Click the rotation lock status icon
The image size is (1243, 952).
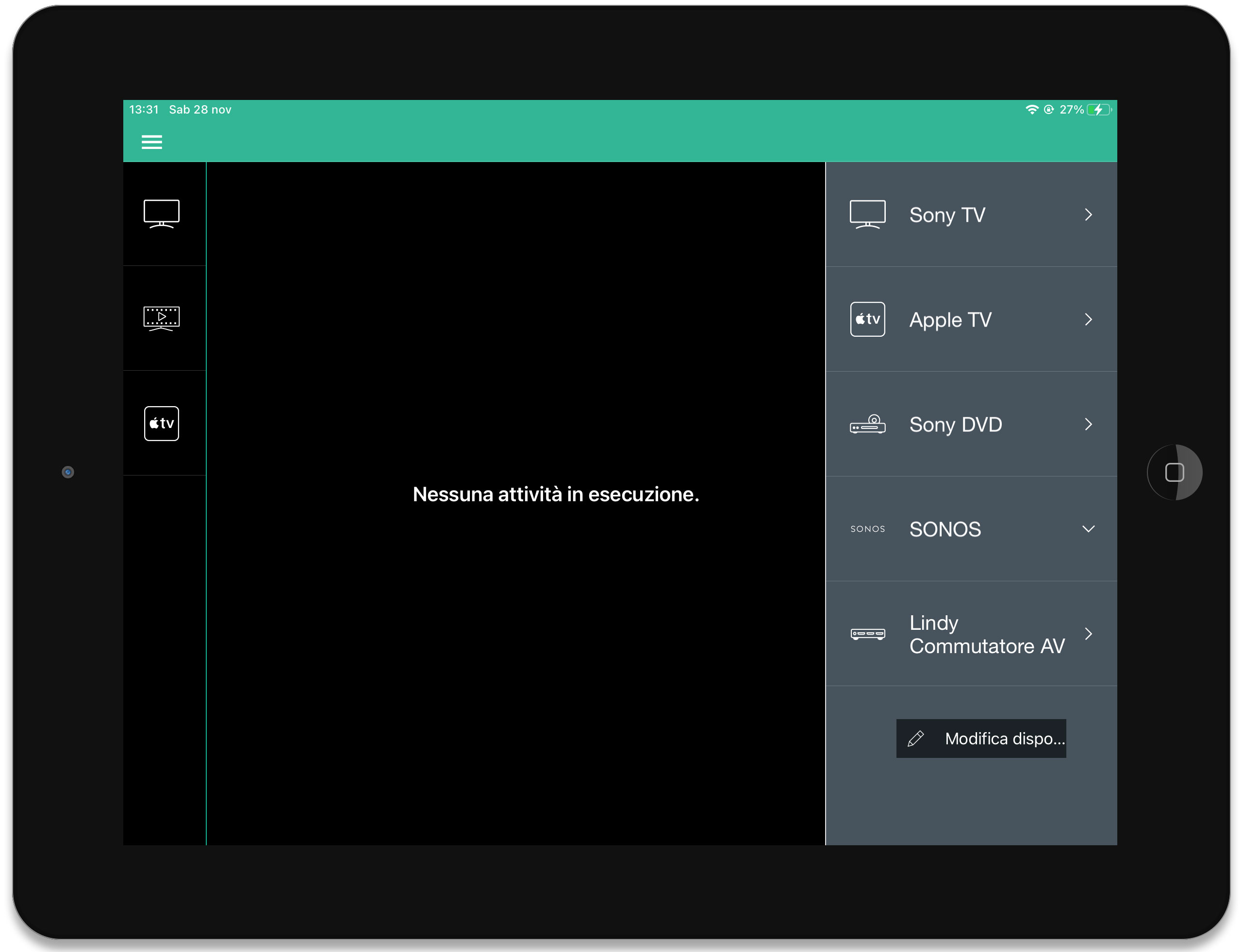click(x=1048, y=109)
